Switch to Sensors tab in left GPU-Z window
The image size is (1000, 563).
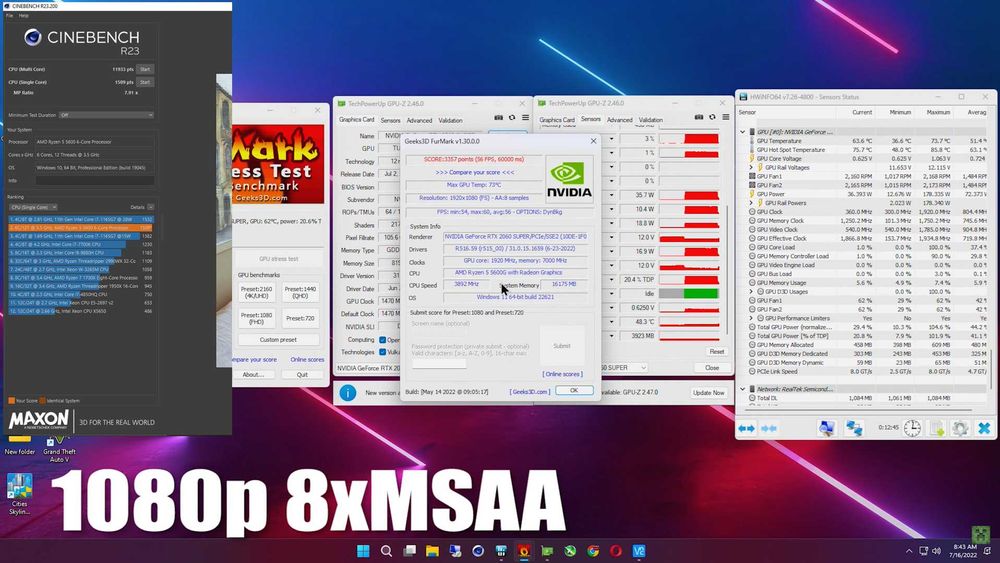[x=391, y=121]
